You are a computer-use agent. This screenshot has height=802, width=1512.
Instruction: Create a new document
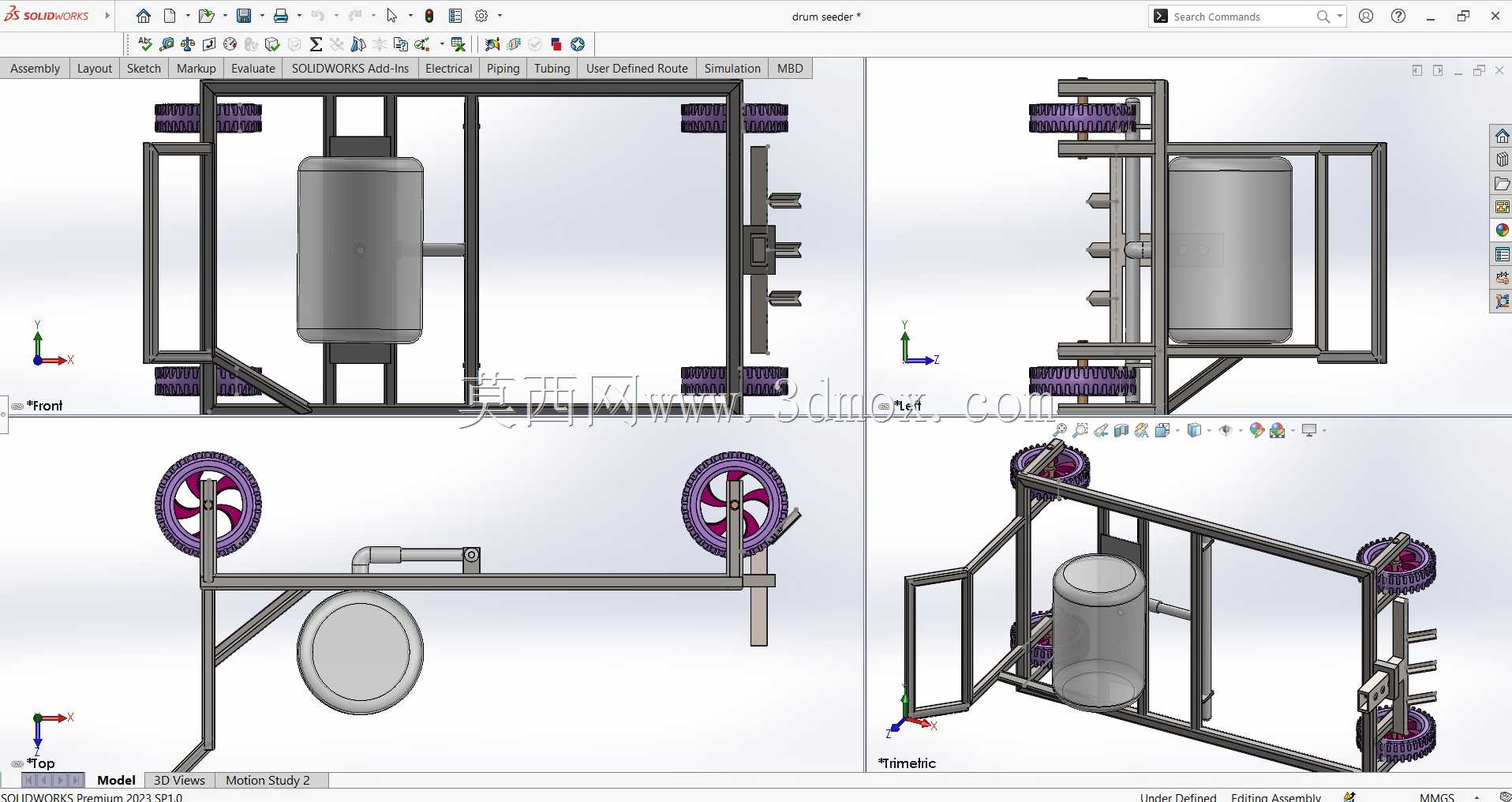point(170,16)
